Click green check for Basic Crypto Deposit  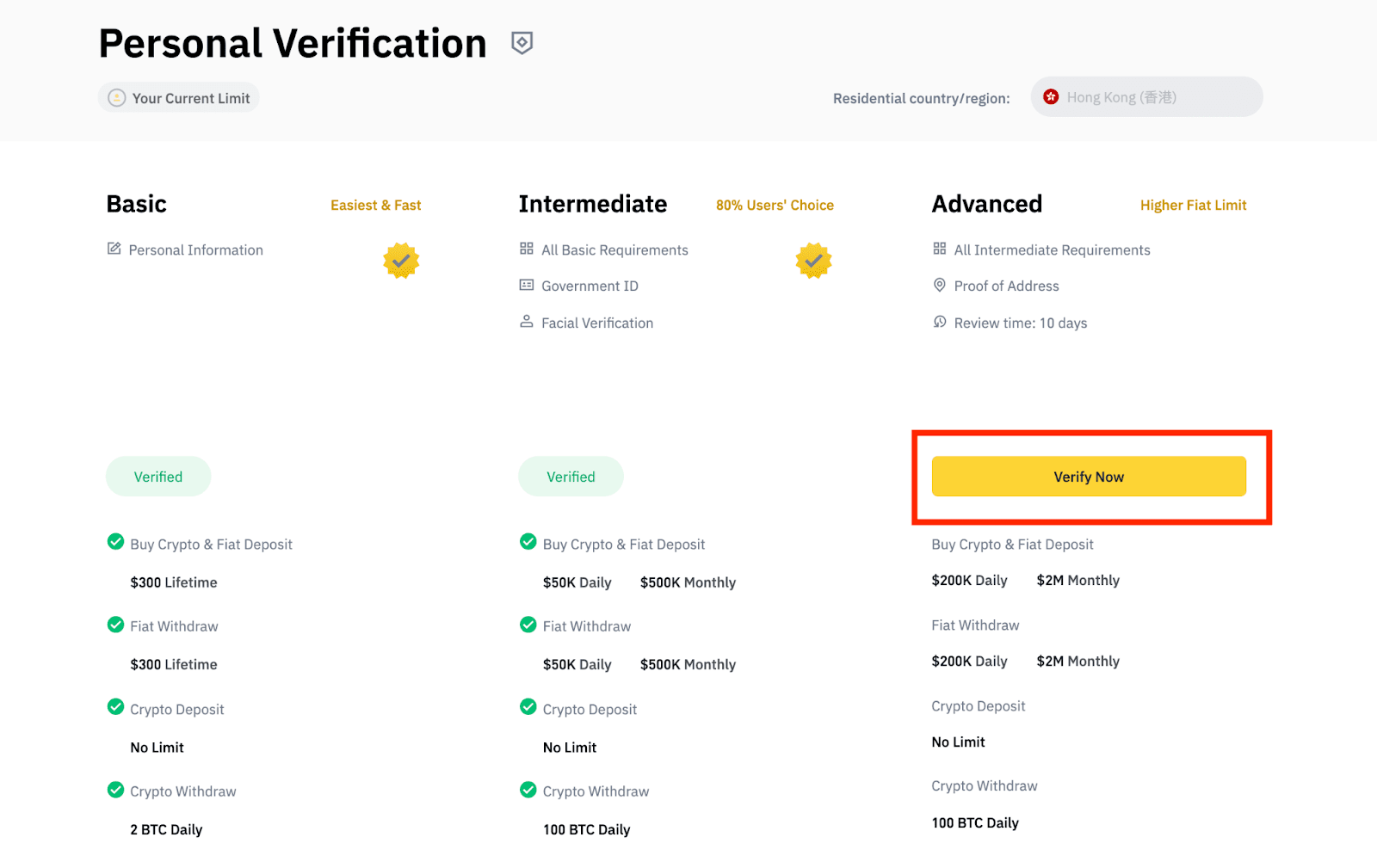coord(115,706)
